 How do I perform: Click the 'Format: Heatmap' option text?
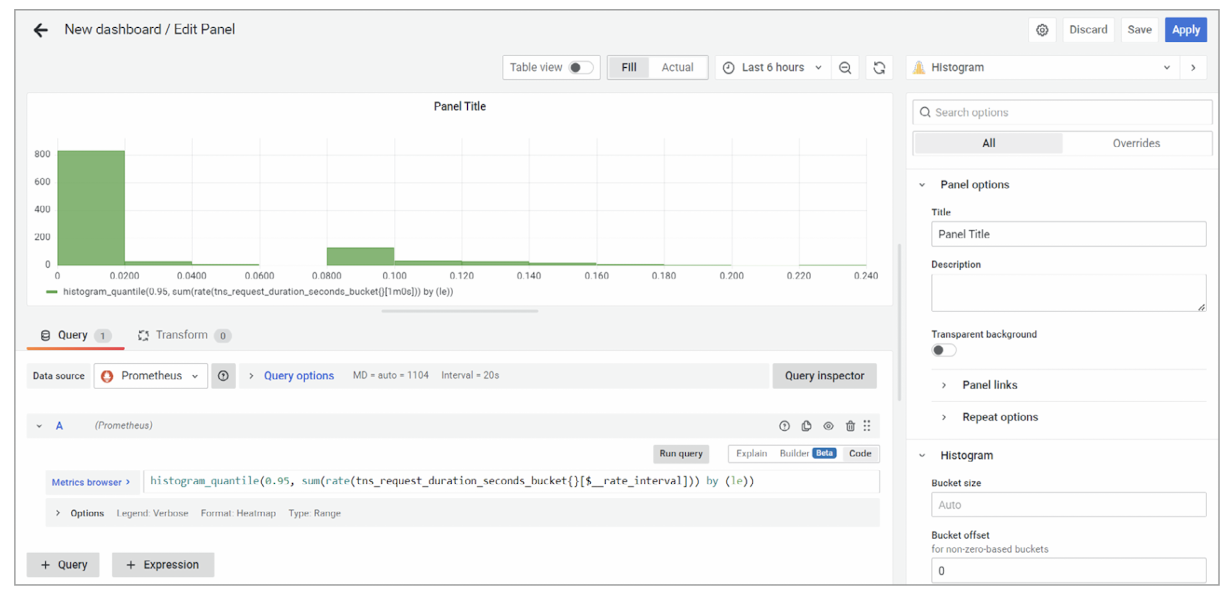pyautogui.click(x=239, y=513)
